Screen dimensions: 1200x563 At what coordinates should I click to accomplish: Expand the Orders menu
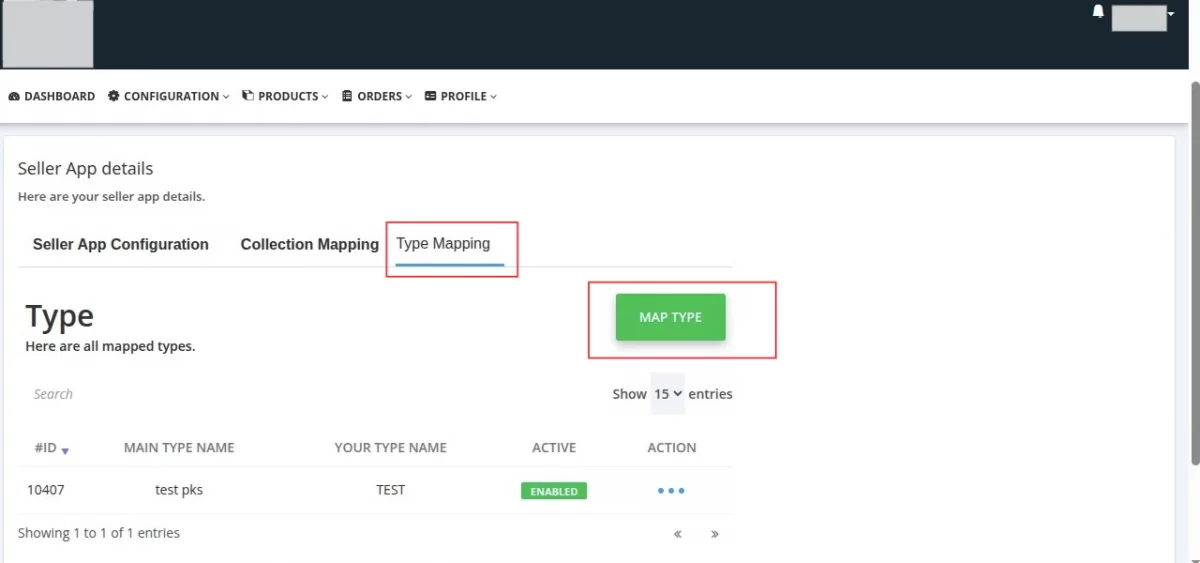point(378,96)
